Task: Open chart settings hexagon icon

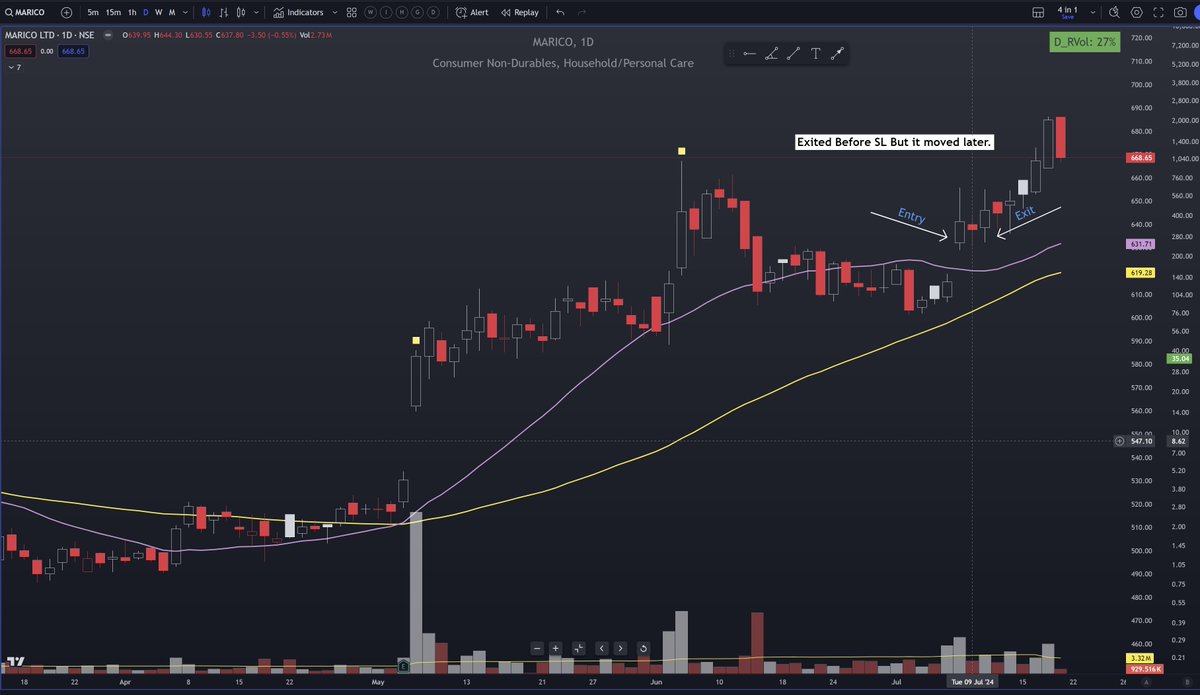Action: click(1136, 13)
